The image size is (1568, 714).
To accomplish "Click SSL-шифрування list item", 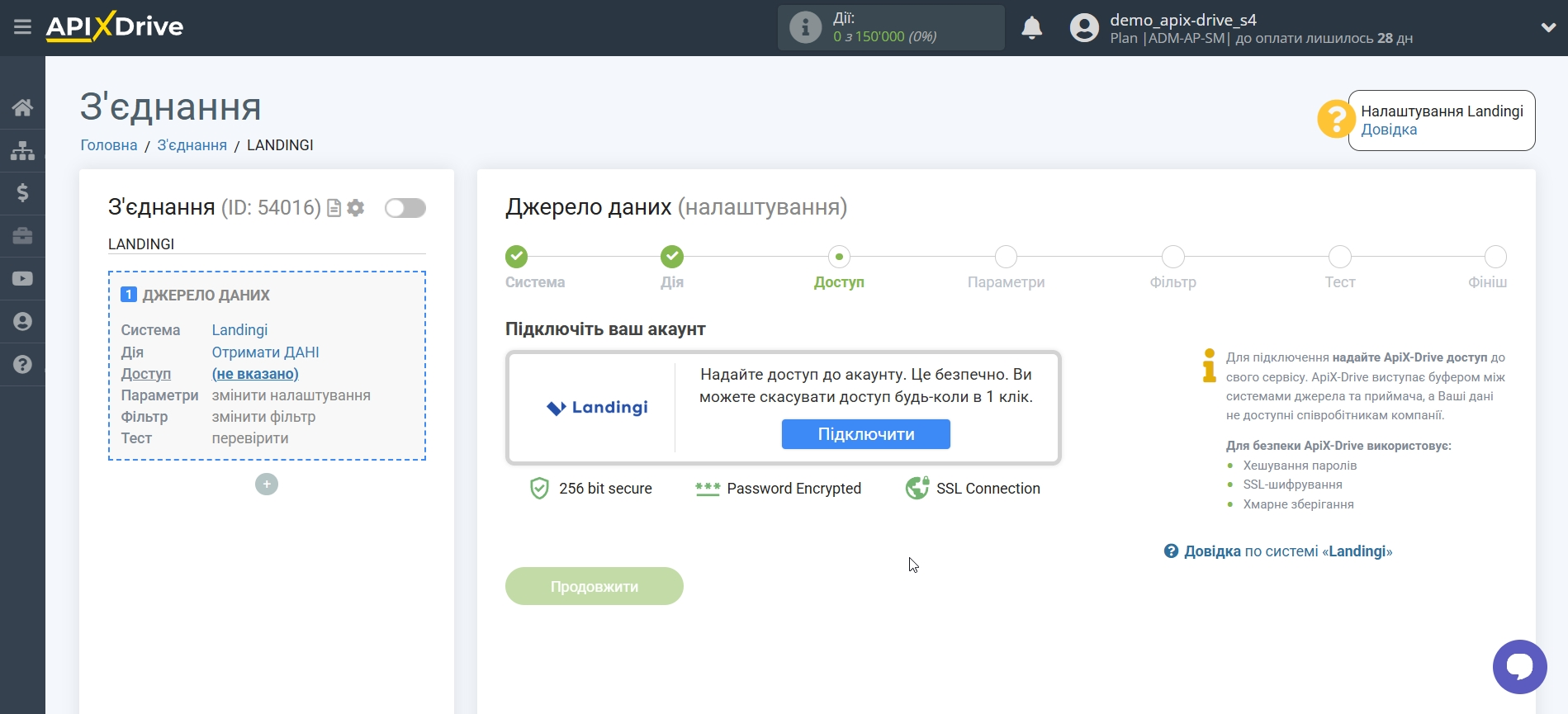I will click(x=1292, y=485).
